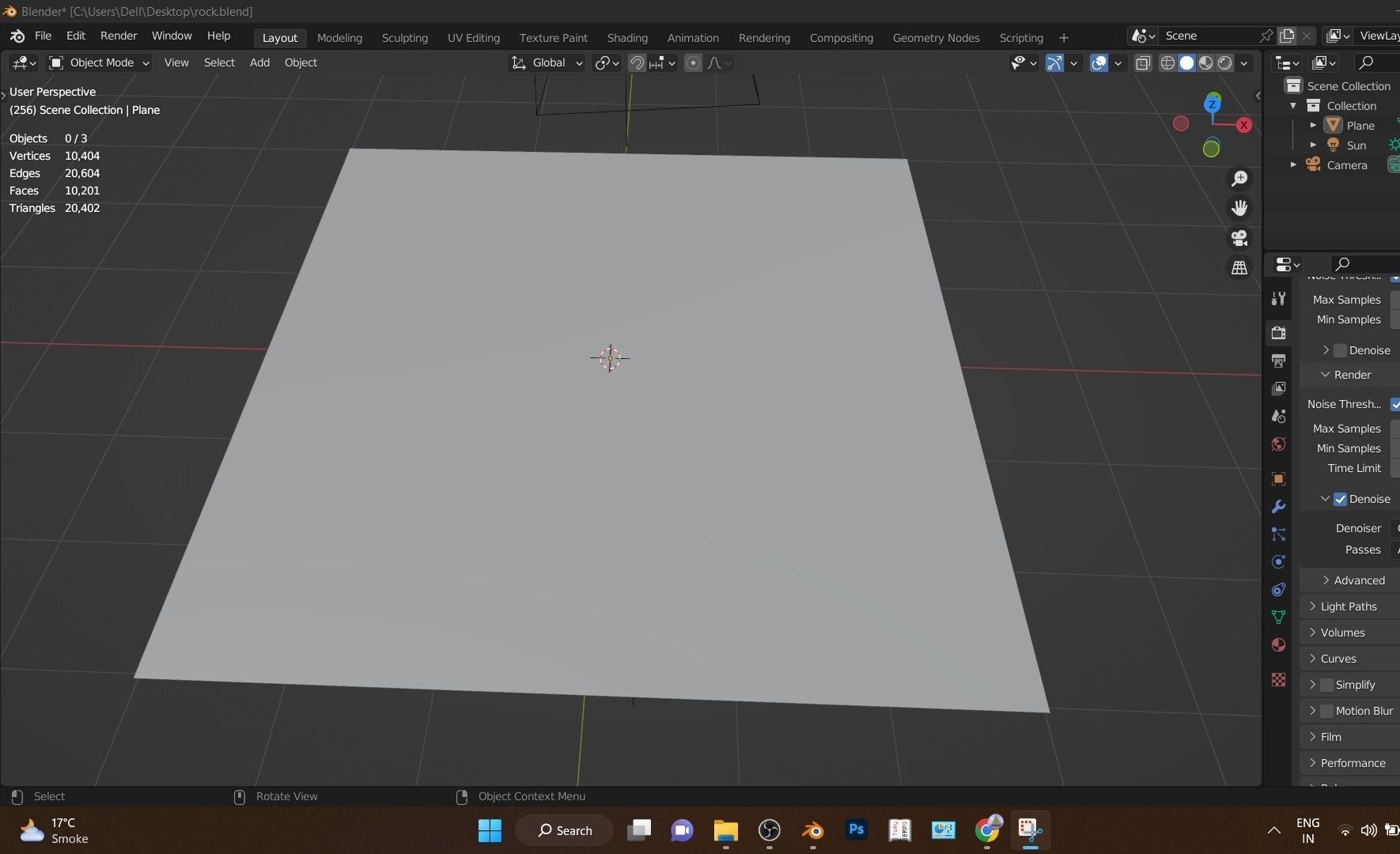
Task: Enable the Simplify checkbox
Action: pos(1325,684)
